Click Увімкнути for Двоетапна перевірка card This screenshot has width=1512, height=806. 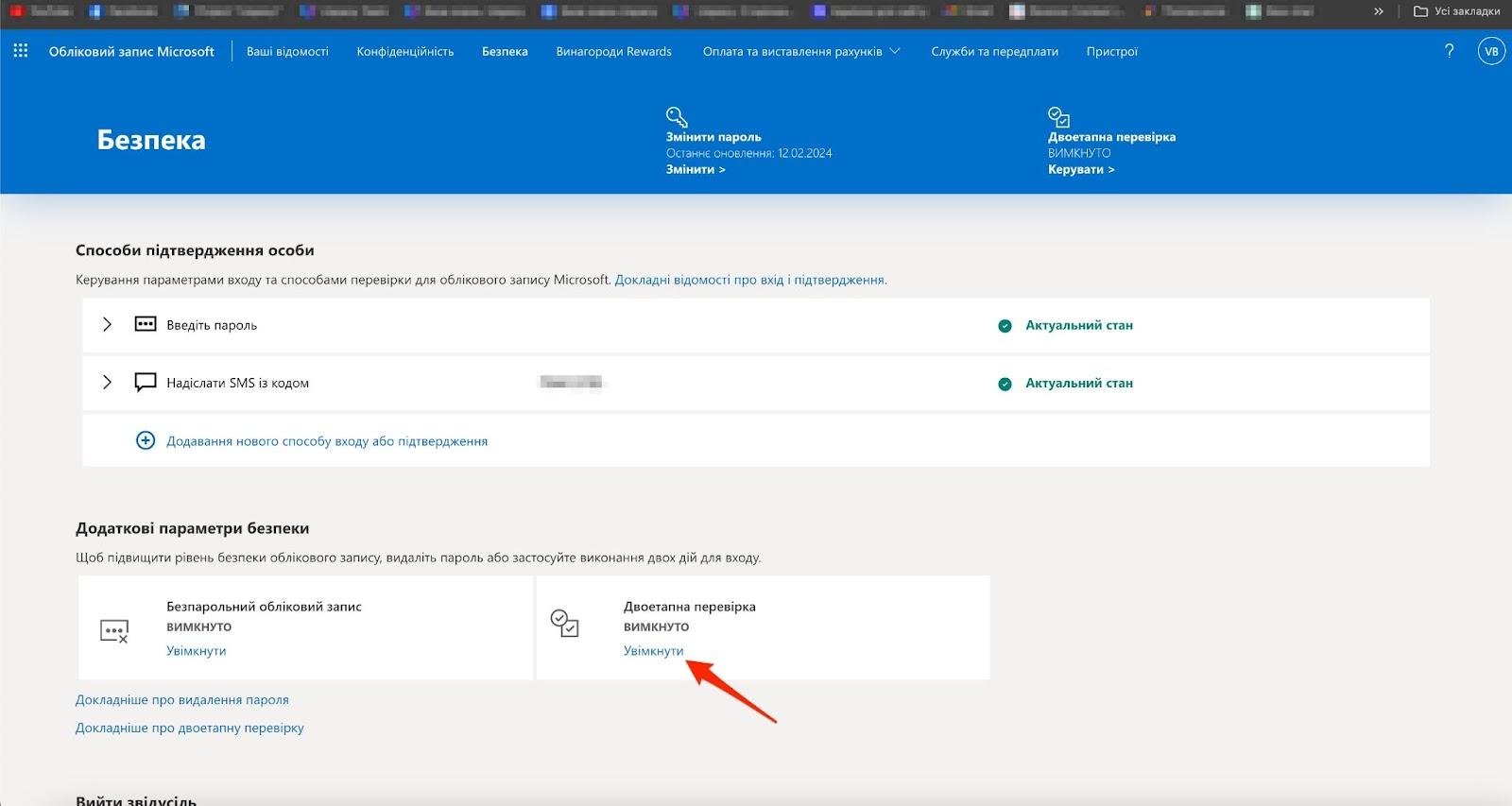[x=654, y=651]
